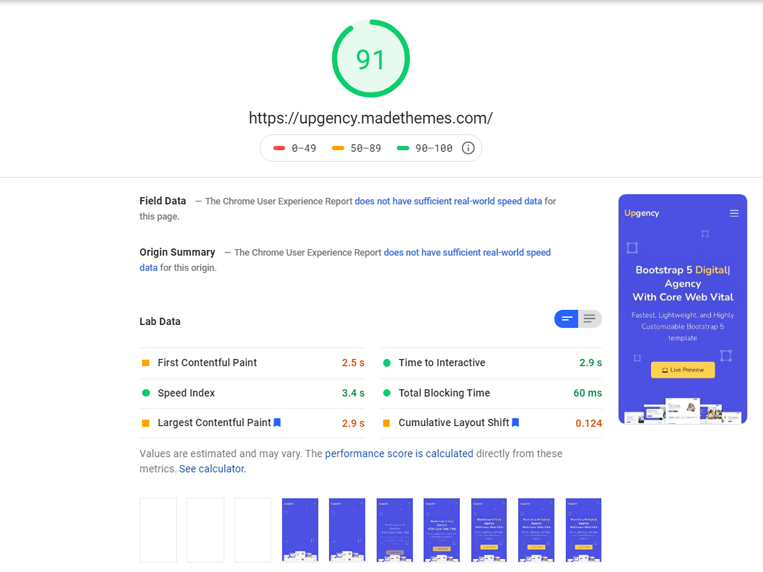Expand the Total Blocking Time metric row

[x=492, y=393]
